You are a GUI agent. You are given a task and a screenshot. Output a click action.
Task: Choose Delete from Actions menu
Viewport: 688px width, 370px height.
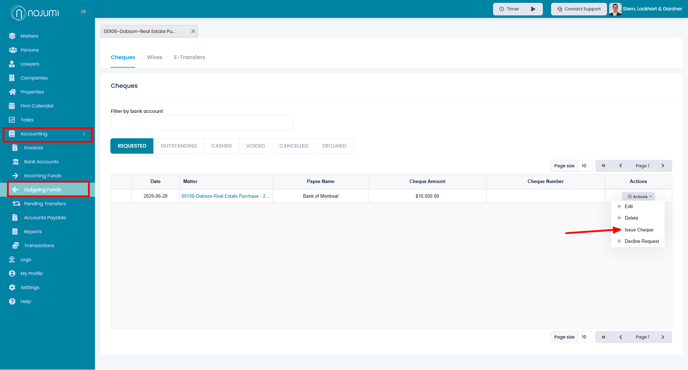pyautogui.click(x=631, y=218)
